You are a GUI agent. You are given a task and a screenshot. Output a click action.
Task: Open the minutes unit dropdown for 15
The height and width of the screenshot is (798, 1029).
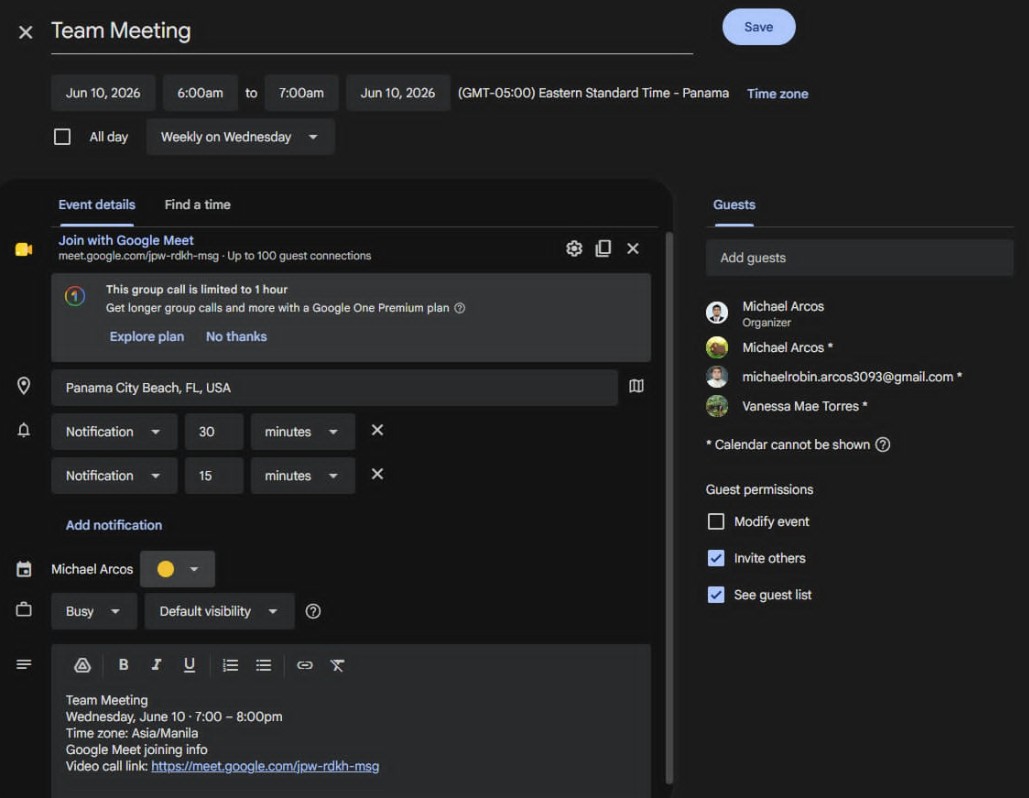point(303,476)
